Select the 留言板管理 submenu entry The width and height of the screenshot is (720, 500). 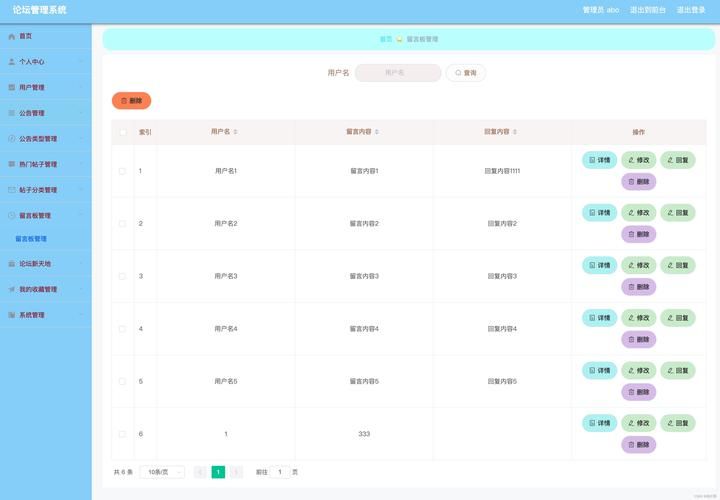point(31,239)
